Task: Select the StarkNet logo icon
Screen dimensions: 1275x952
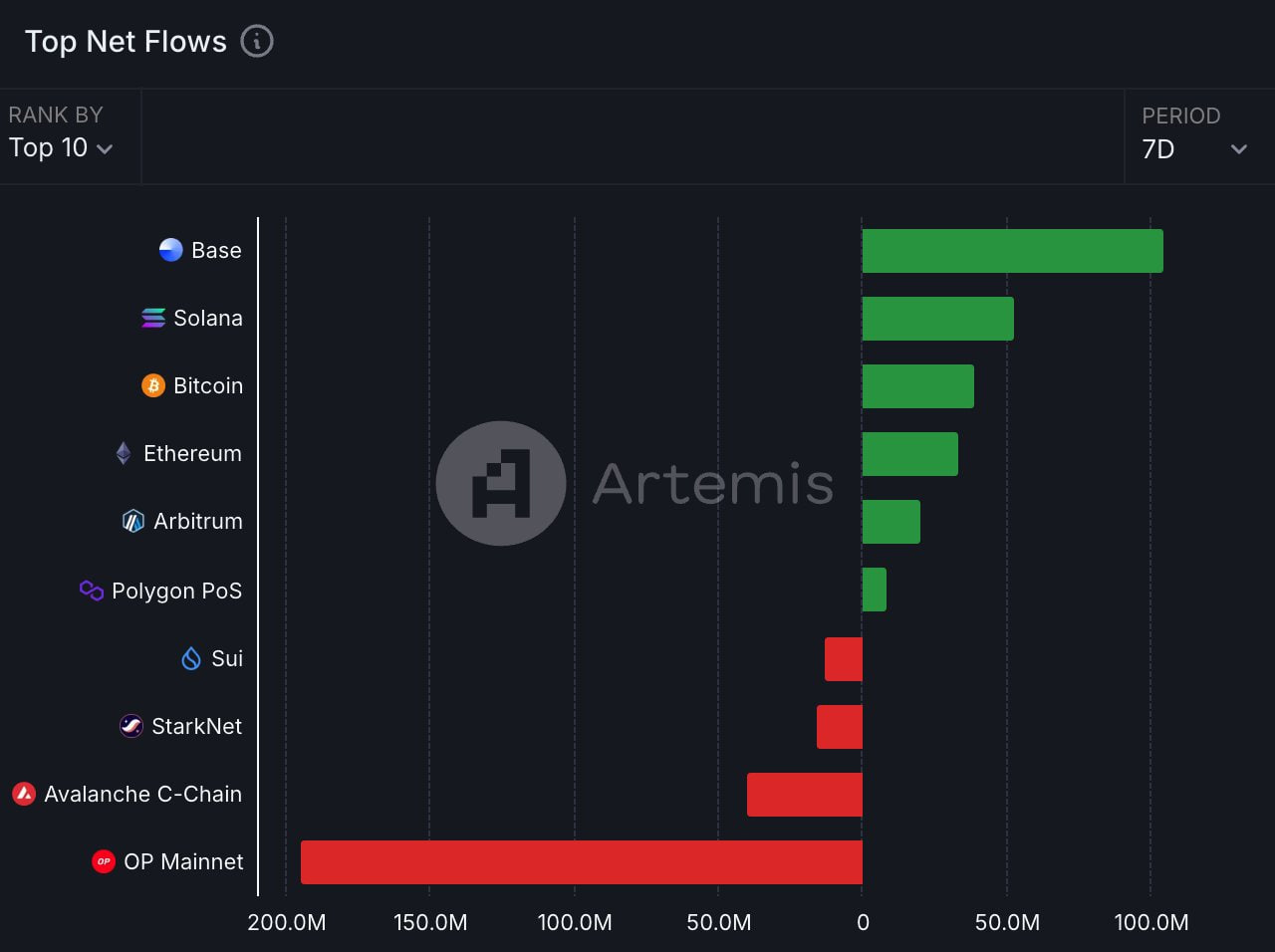Action: [x=130, y=726]
